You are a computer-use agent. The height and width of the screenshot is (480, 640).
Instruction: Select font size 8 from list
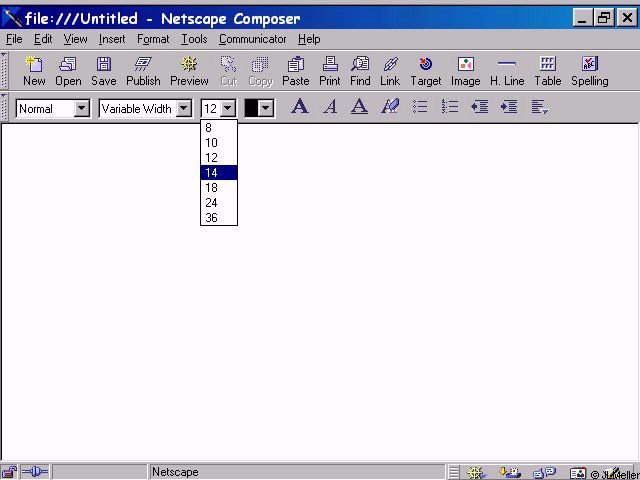click(219, 128)
